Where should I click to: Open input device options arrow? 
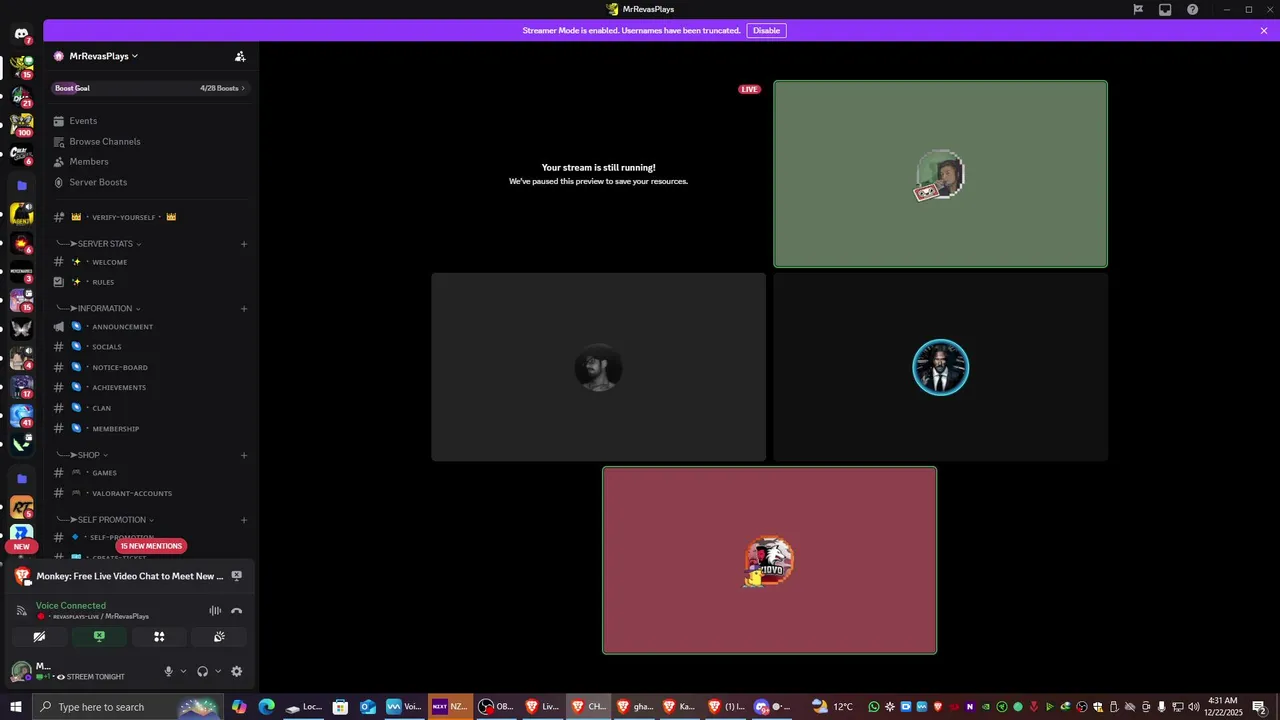(183, 672)
